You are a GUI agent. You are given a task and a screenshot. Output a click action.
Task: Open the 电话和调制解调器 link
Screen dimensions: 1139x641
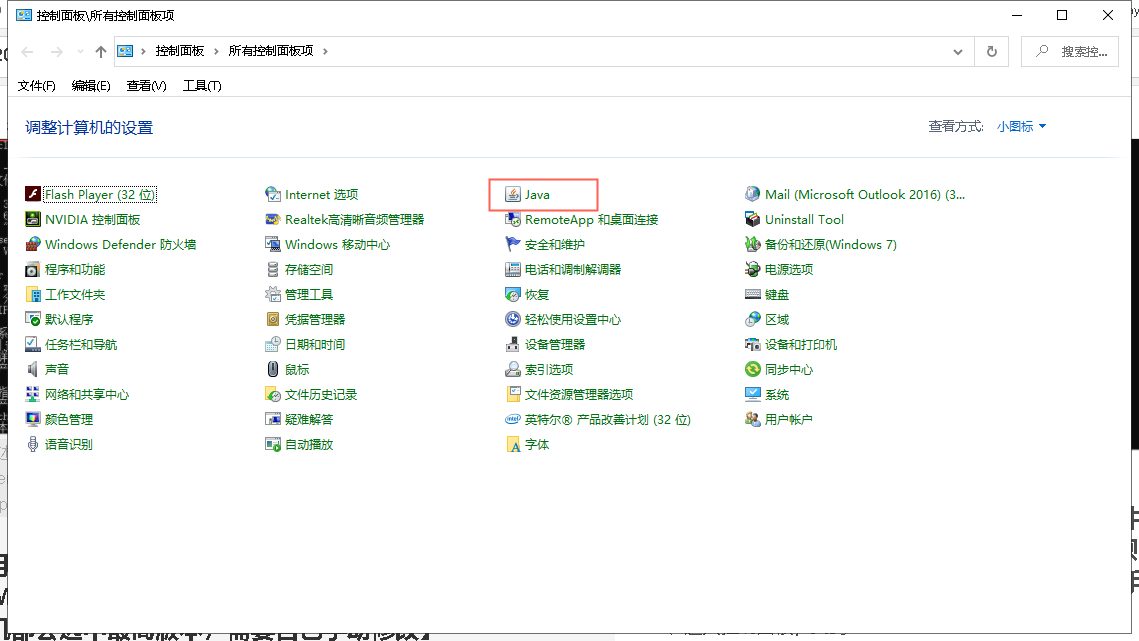[x=572, y=270]
